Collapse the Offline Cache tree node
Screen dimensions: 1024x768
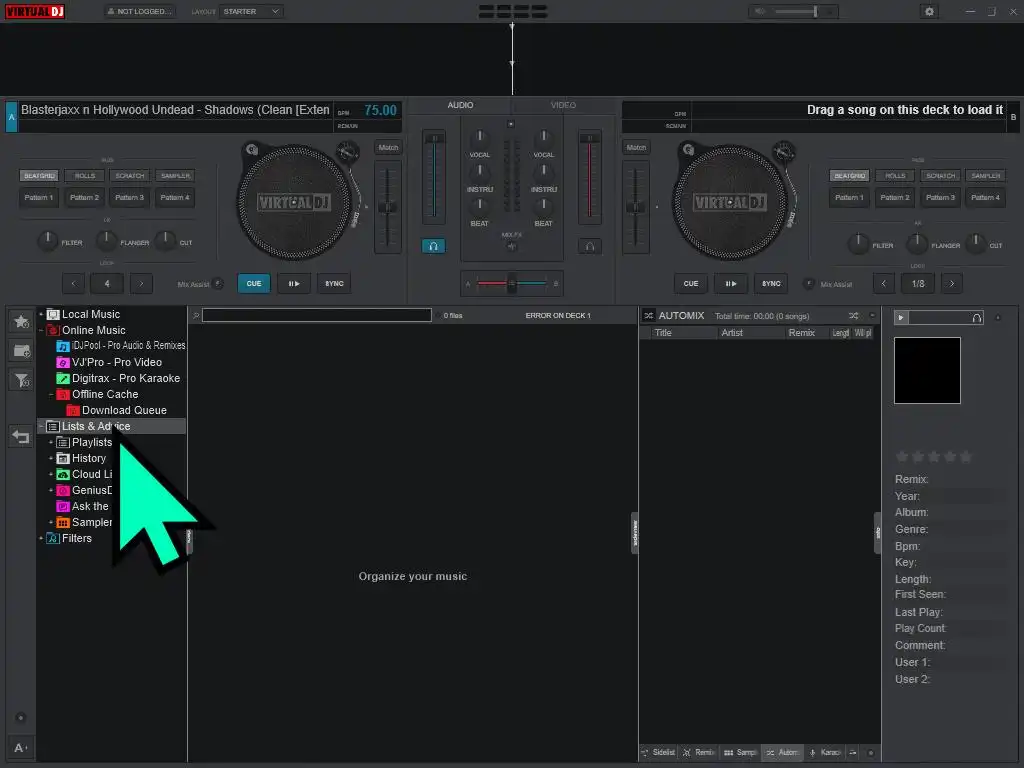51,394
